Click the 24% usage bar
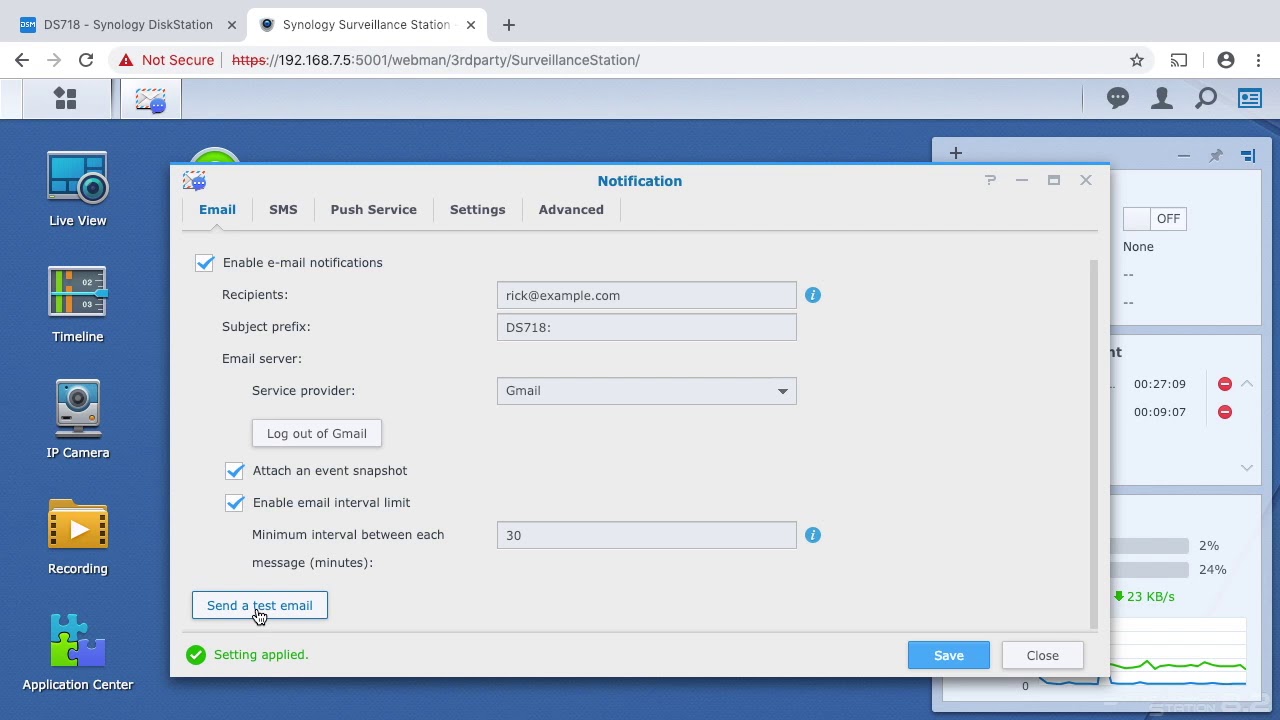Image resolution: width=1280 pixels, height=720 pixels. 1148,570
